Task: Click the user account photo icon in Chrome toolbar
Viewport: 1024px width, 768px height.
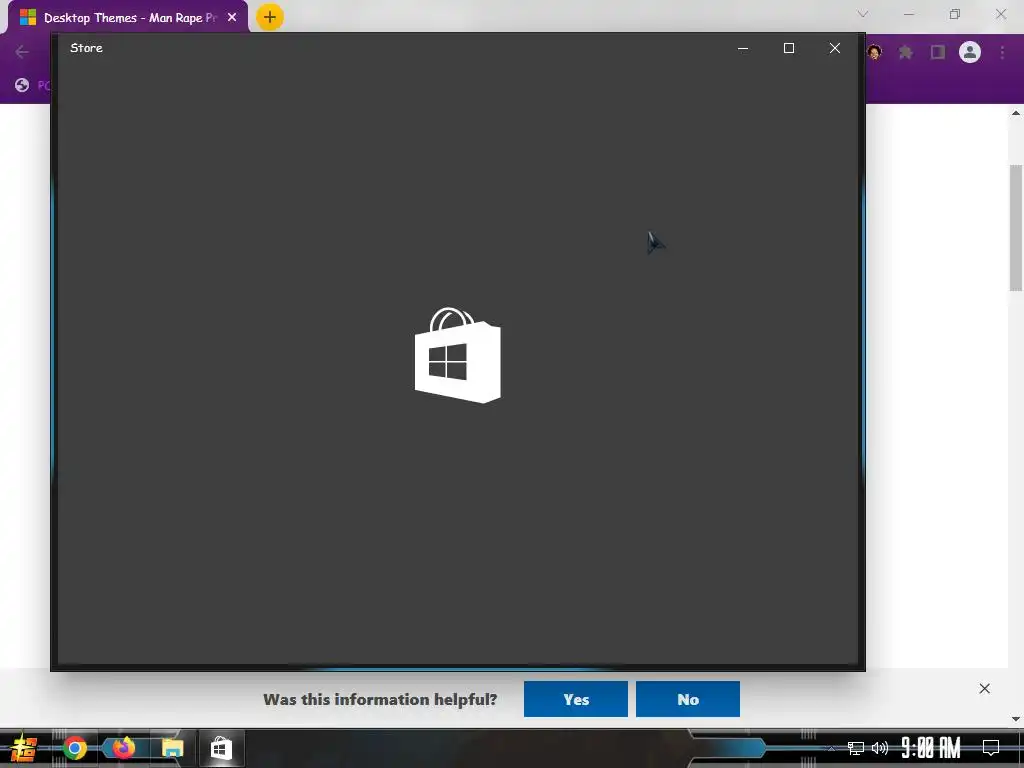Action: pos(874,52)
